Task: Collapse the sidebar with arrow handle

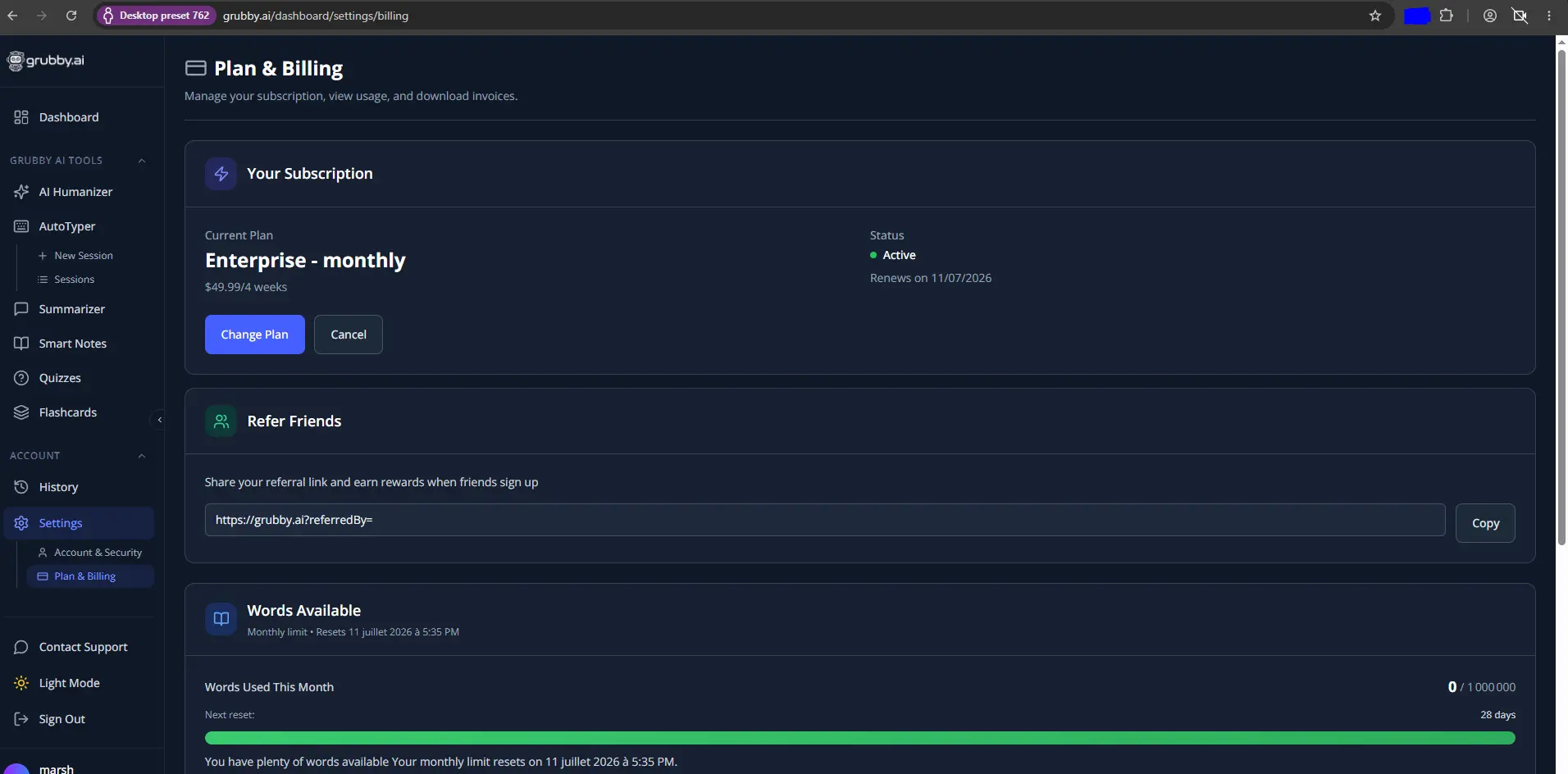Action: click(159, 420)
